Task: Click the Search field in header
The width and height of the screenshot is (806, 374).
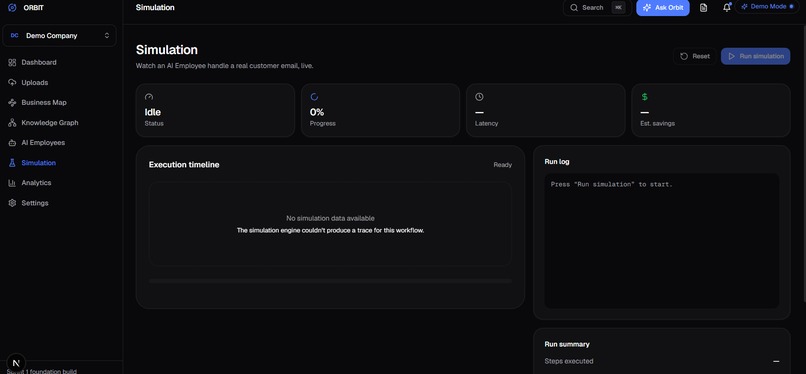Action: point(597,8)
